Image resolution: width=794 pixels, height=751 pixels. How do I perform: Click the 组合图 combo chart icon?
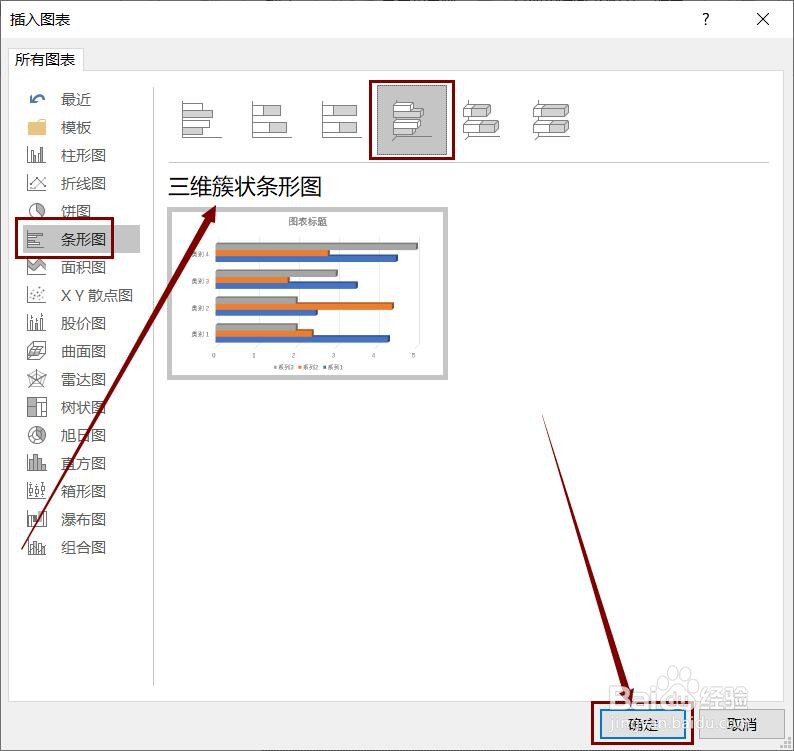[x=36, y=547]
